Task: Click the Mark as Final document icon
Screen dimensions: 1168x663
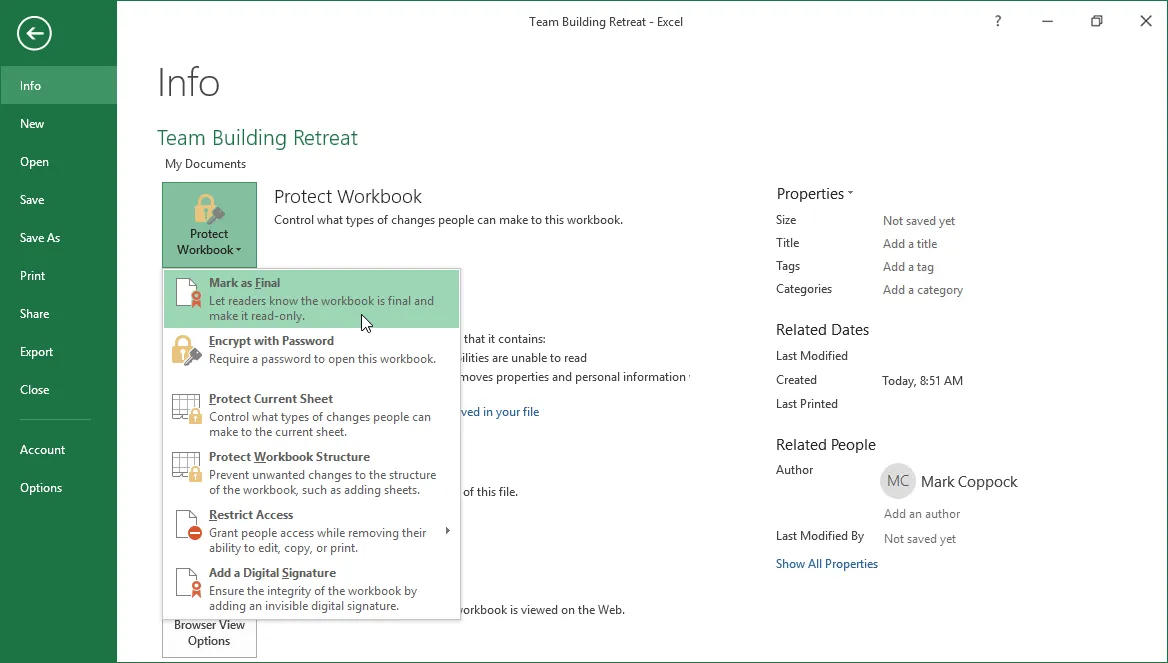Action: tap(187, 293)
